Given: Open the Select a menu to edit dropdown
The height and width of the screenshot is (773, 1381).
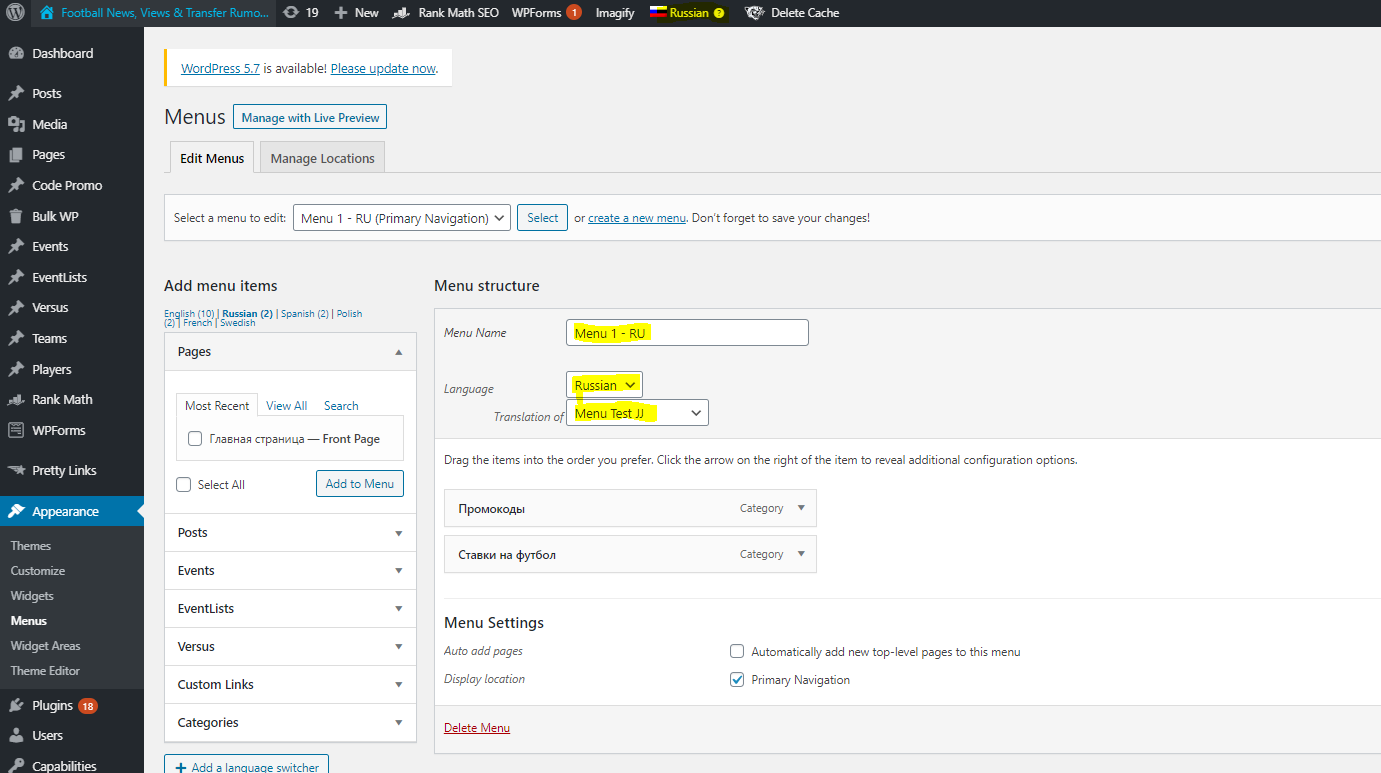Looking at the screenshot, I should [x=401, y=218].
